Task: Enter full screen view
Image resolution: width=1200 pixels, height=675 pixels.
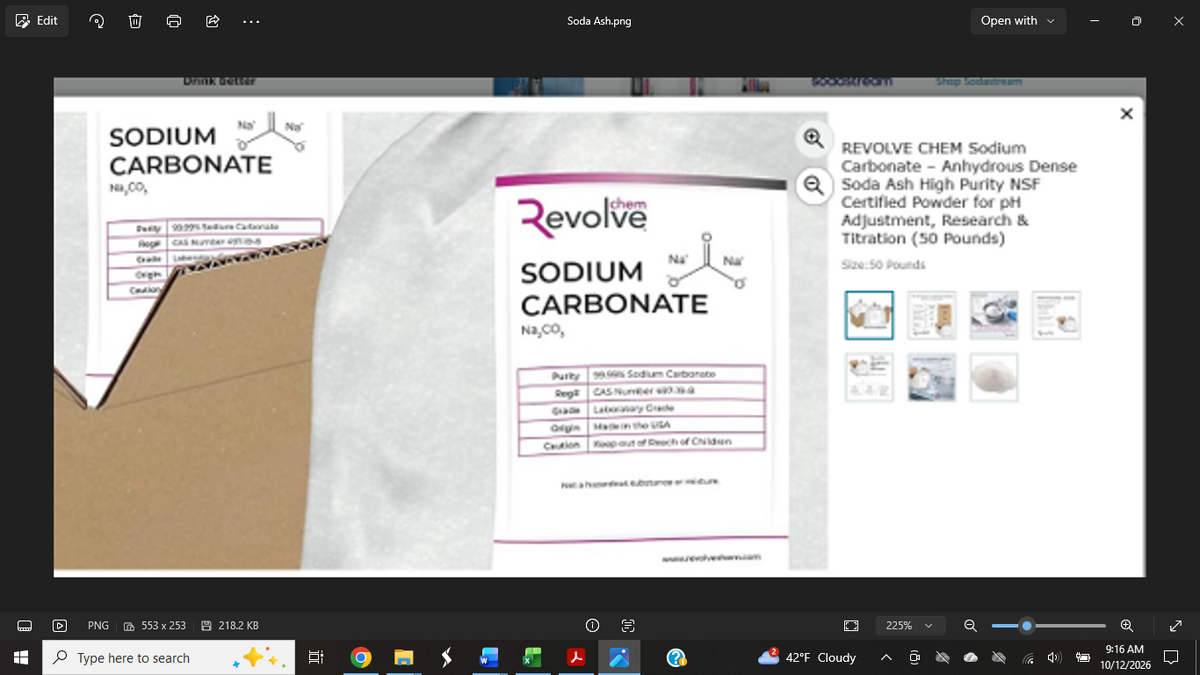Action: [x=1175, y=626]
